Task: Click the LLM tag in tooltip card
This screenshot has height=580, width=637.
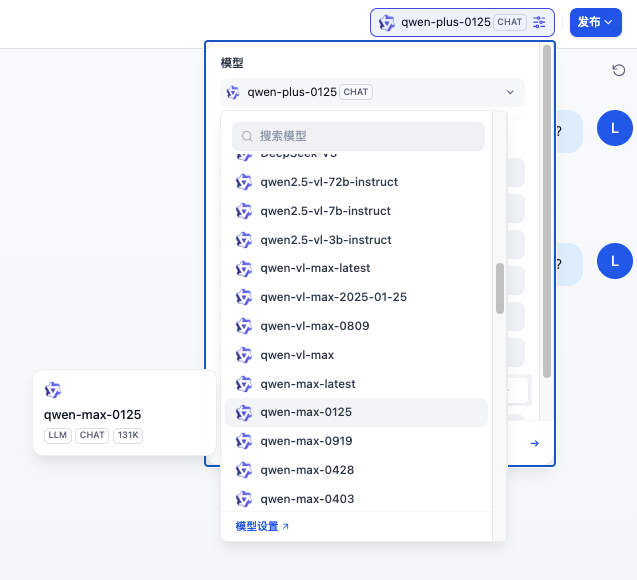Action: pos(58,435)
